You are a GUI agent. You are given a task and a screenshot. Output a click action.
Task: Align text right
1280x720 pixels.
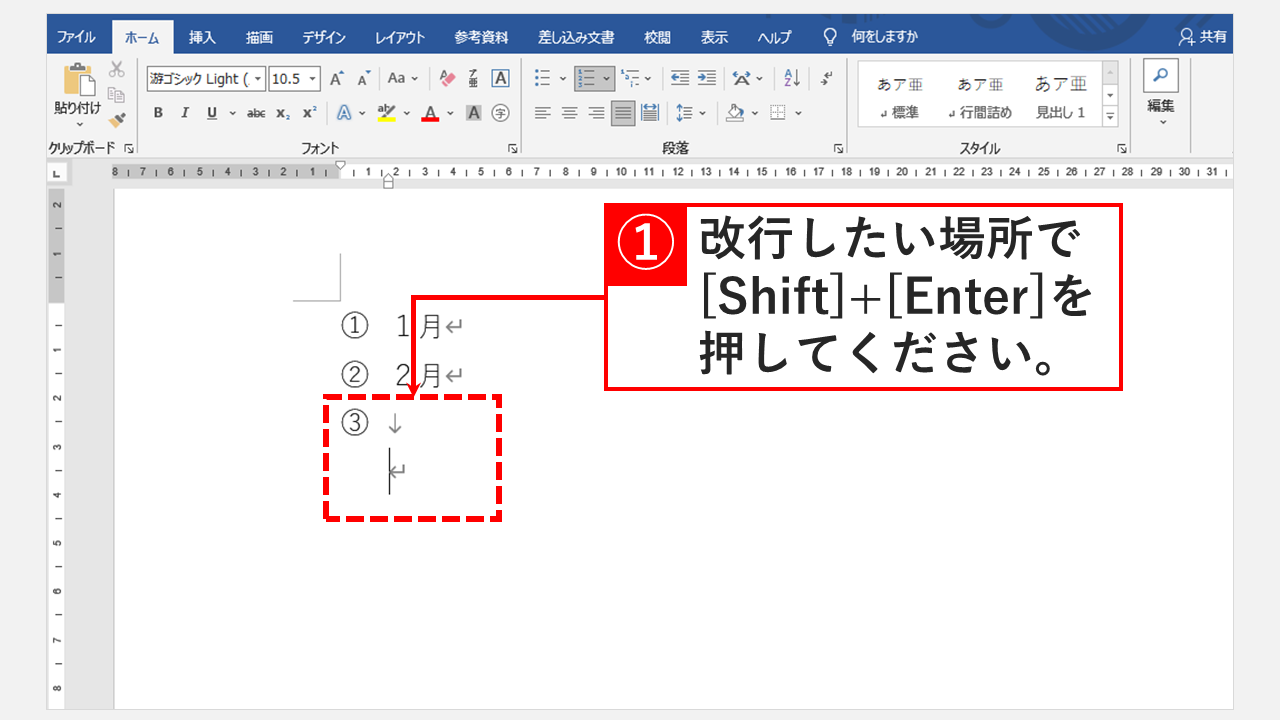tap(597, 113)
